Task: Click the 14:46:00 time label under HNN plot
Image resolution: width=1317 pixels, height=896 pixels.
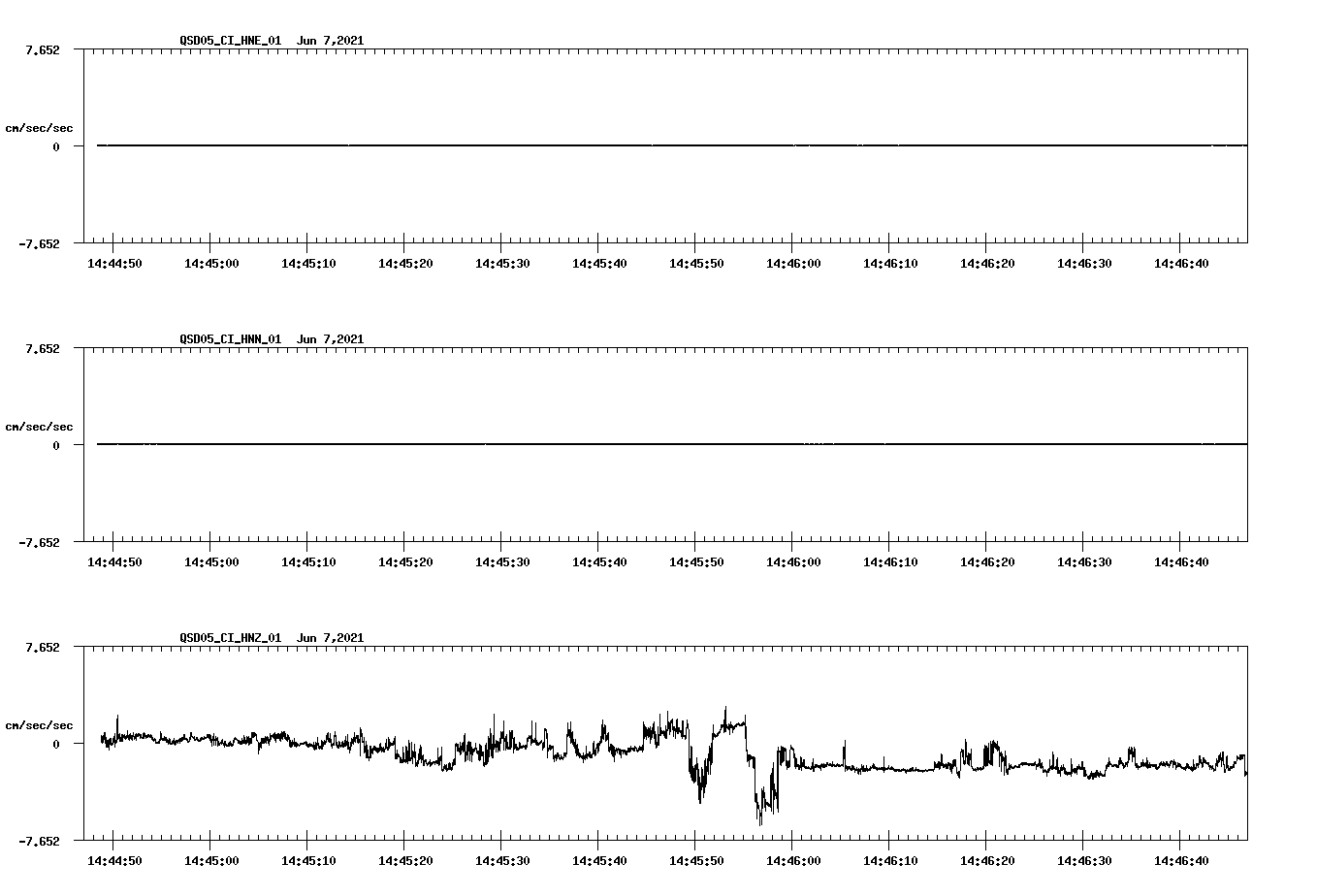Action: 793,562
